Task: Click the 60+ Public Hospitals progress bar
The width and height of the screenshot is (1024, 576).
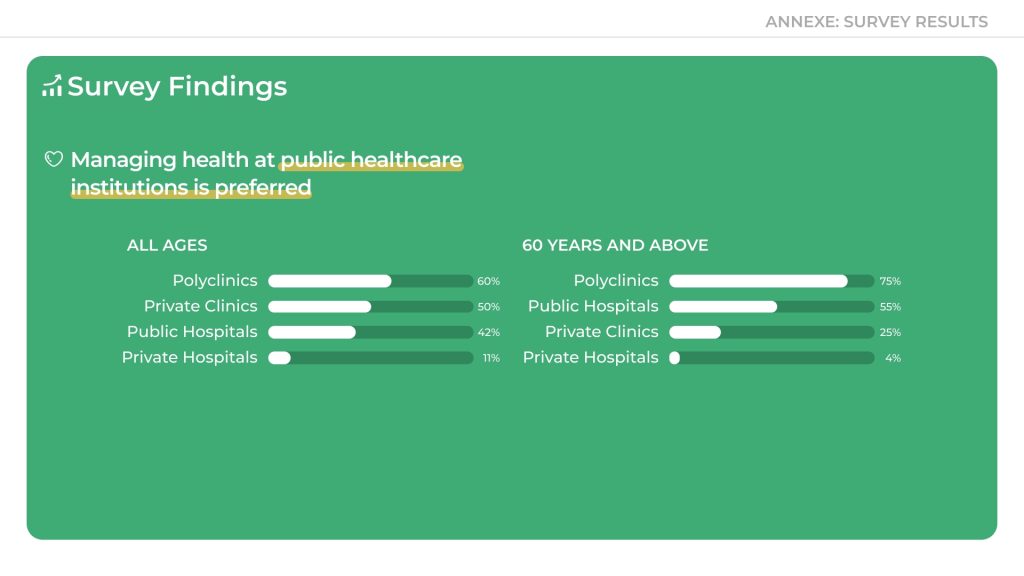Action: [771, 307]
